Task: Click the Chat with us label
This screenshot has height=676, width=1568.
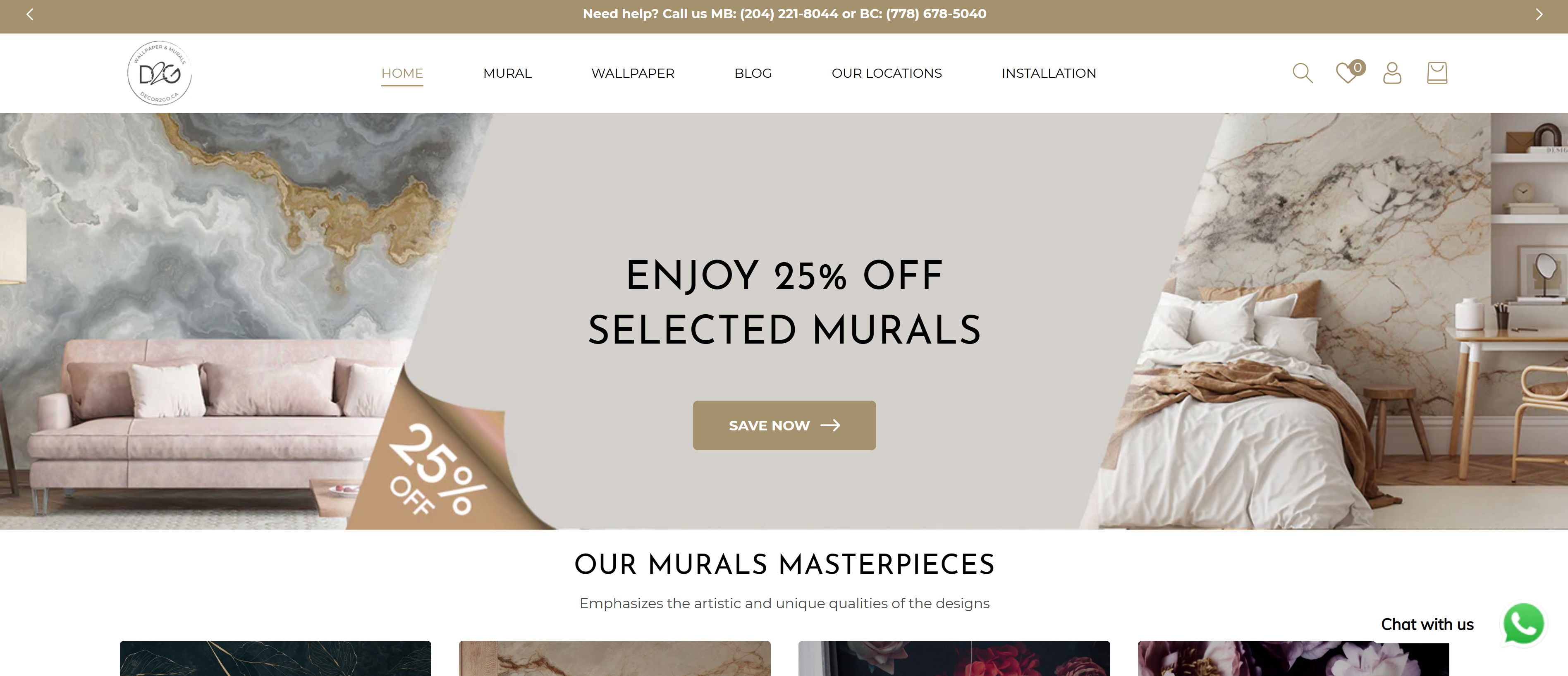Action: pos(1427,624)
